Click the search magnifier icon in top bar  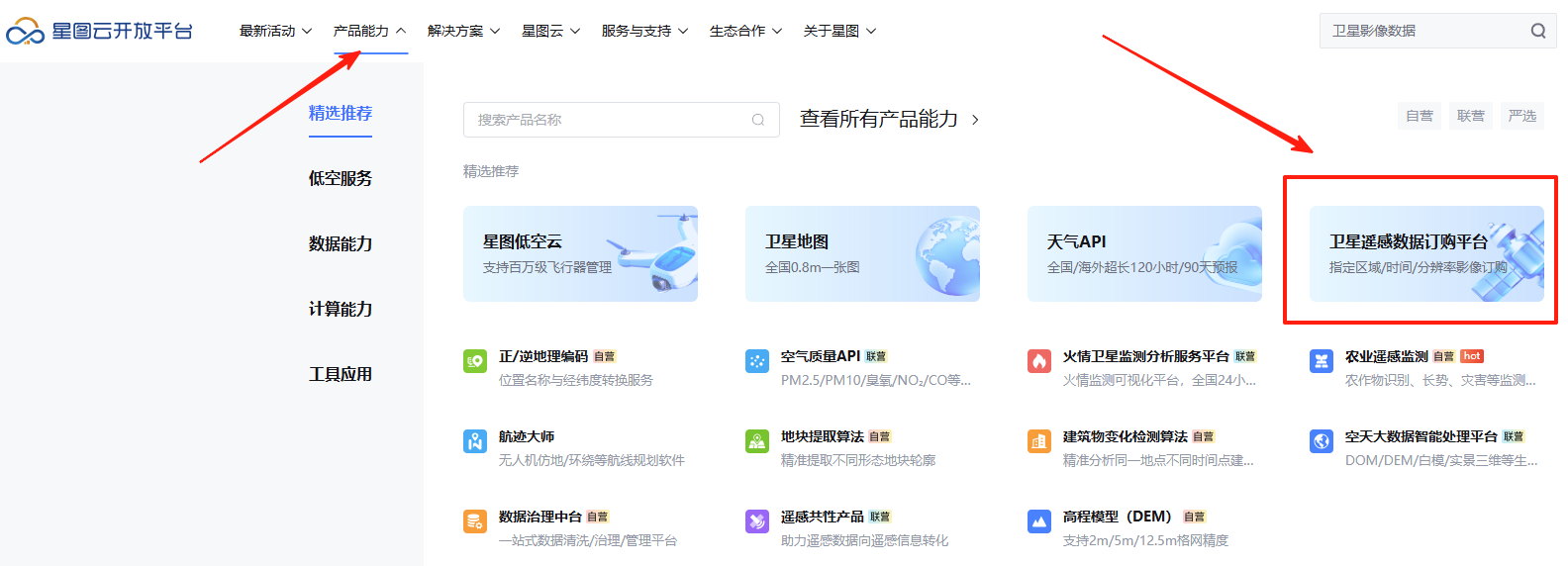pos(1537,31)
